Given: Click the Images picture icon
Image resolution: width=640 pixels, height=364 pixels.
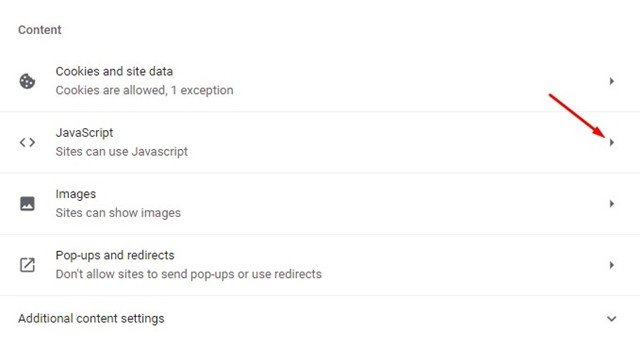Looking at the screenshot, I should click(27, 204).
